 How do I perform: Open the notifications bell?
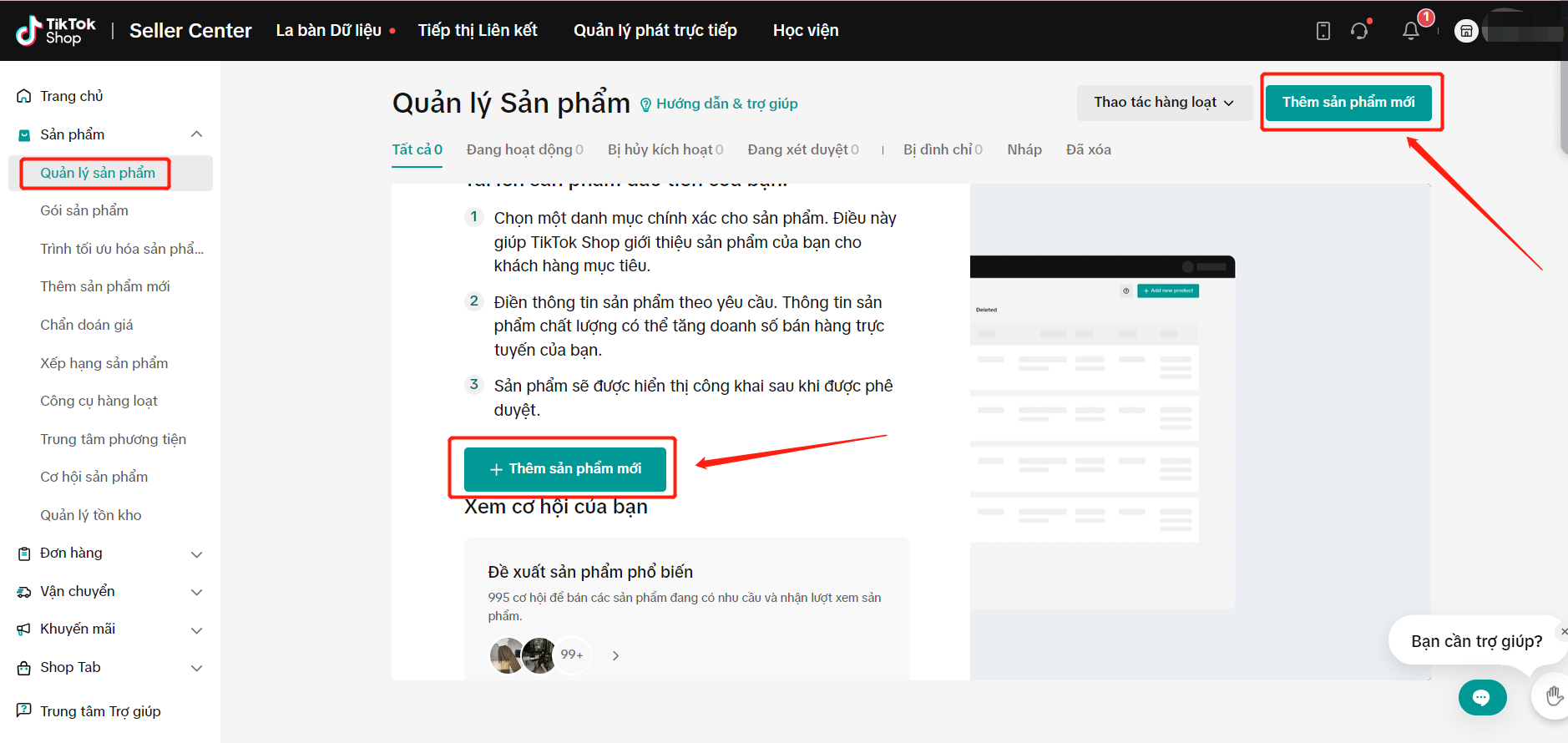click(1410, 31)
